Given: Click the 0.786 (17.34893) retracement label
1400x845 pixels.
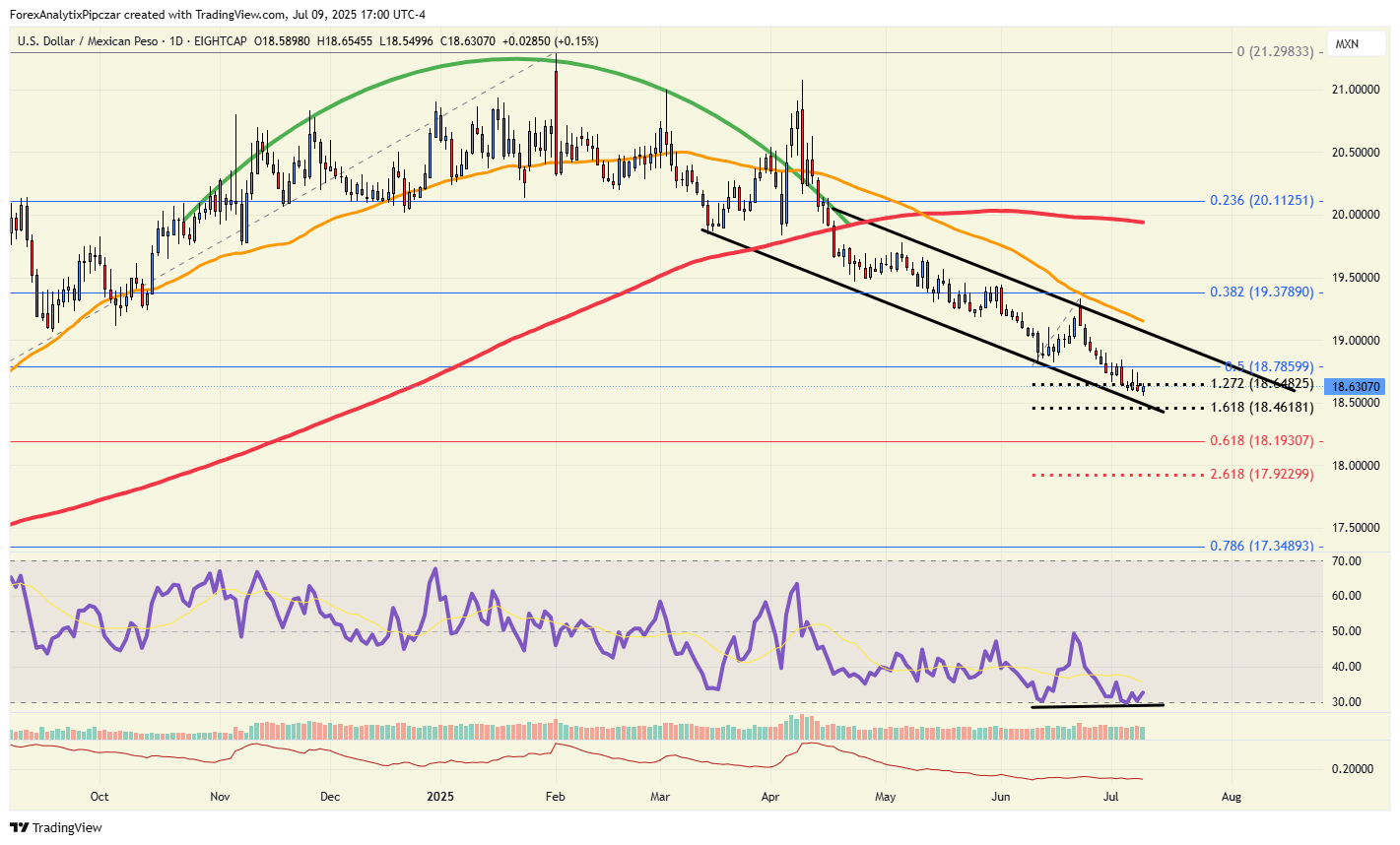Looking at the screenshot, I should 1261,547.
